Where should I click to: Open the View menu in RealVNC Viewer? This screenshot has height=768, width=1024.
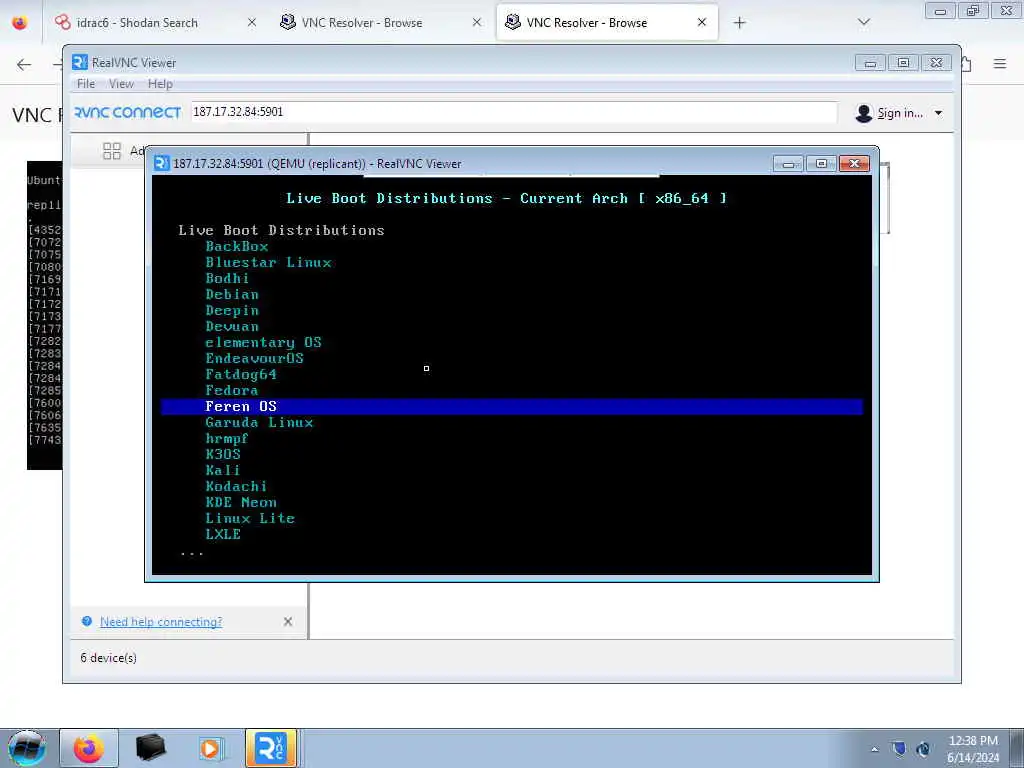[121, 84]
